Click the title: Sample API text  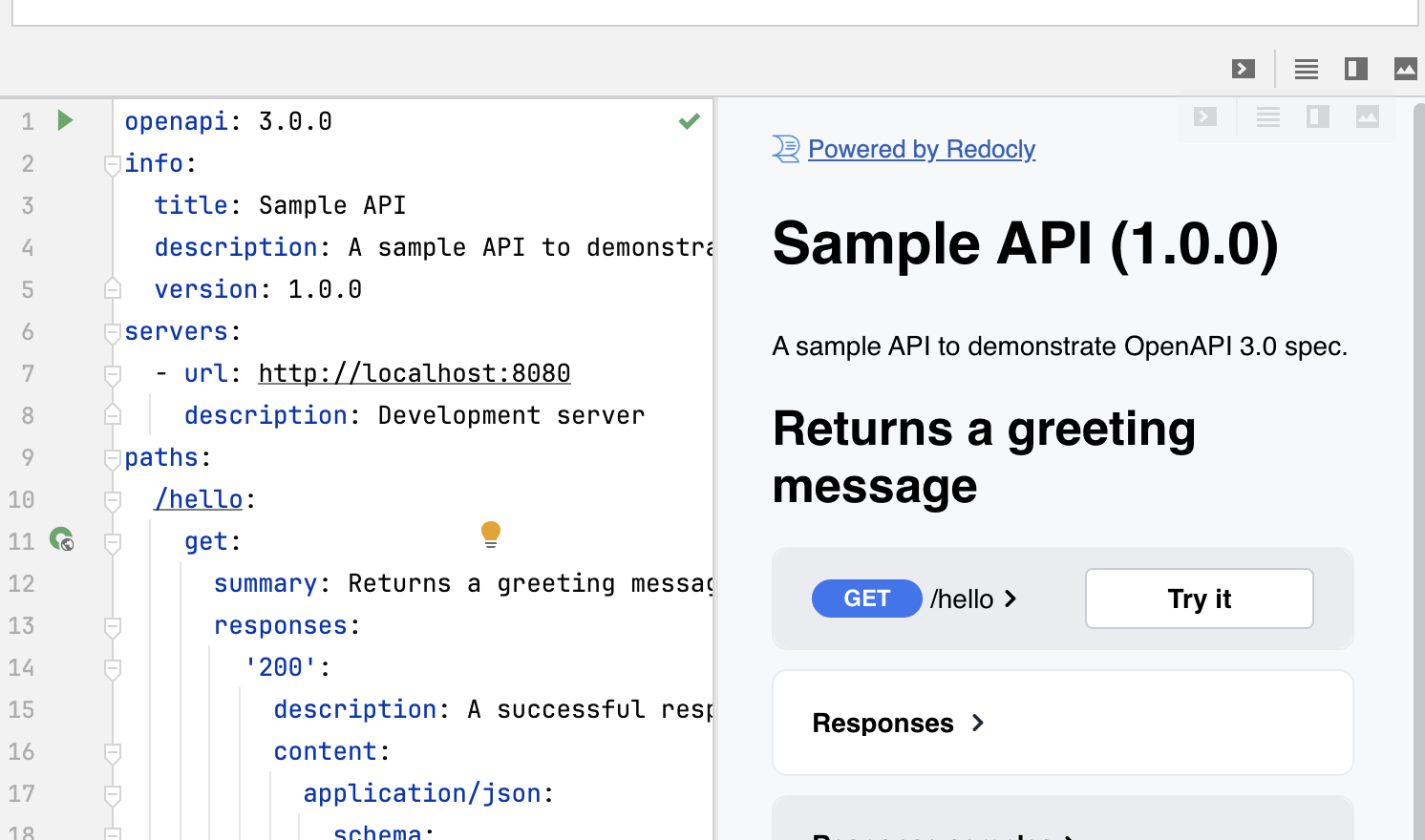280,205
